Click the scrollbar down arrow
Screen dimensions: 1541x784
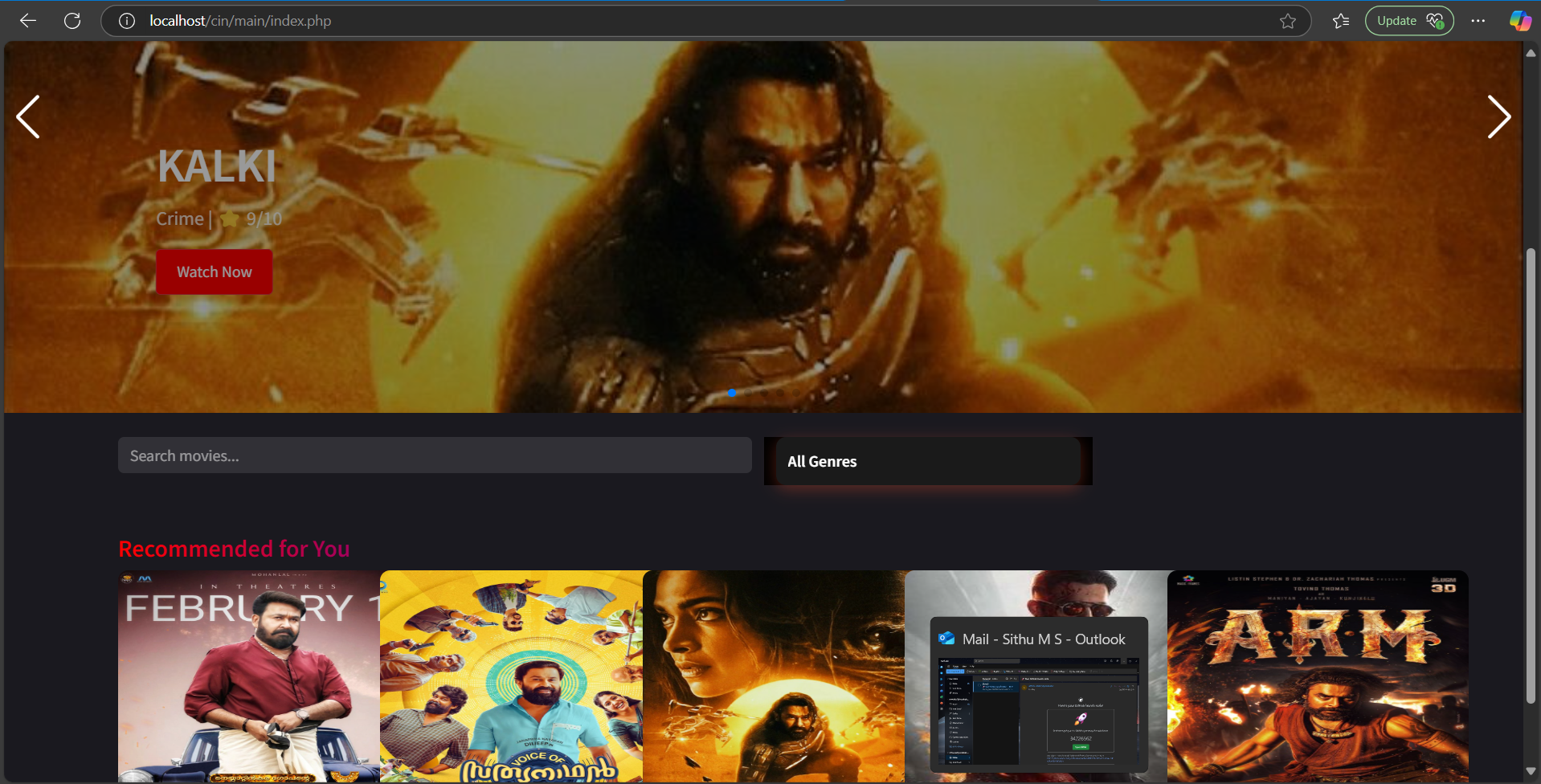tap(1531, 771)
